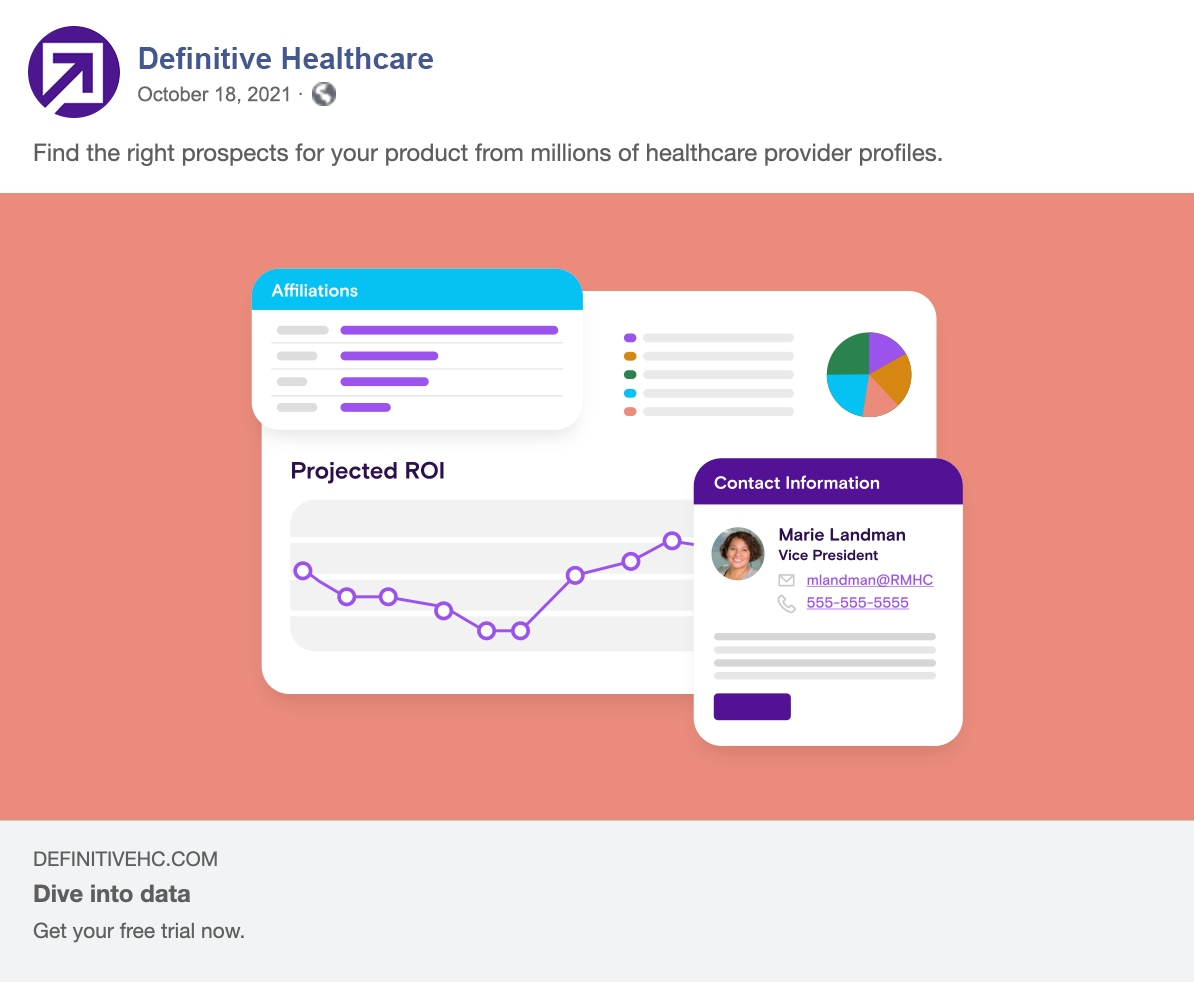The width and height of the screenshot is (1194, 982).
Task: Click the Dive into data headline
Action: (112, 894)
